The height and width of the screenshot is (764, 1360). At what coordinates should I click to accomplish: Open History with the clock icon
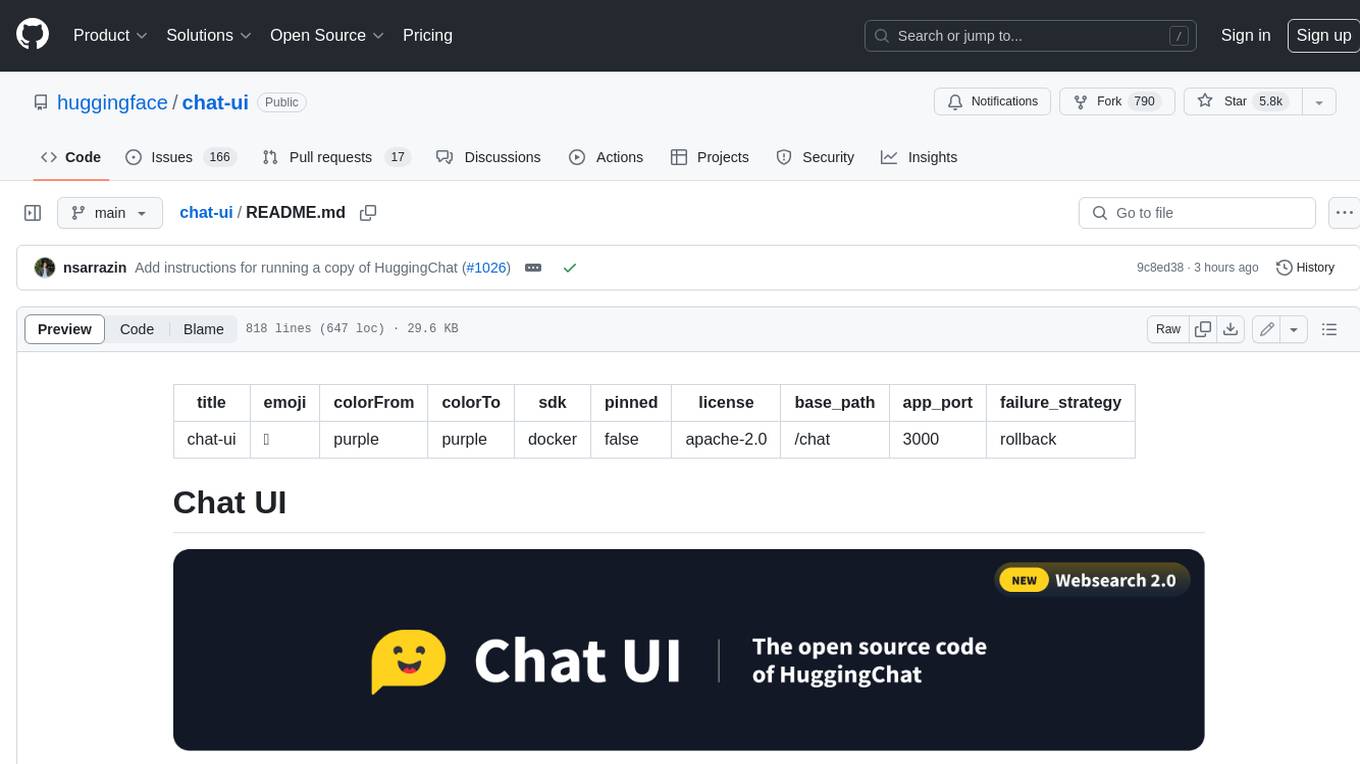coord(1305,268)
